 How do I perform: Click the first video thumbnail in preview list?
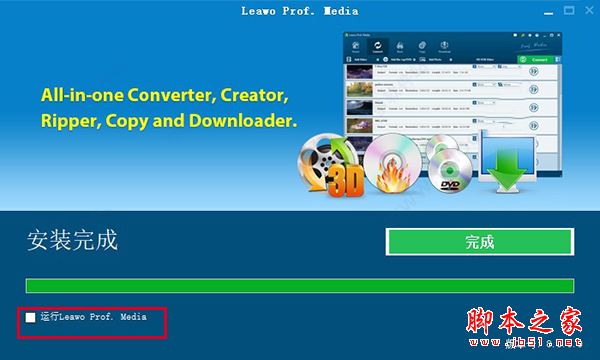pyautogui.click(x=359, y=72)
